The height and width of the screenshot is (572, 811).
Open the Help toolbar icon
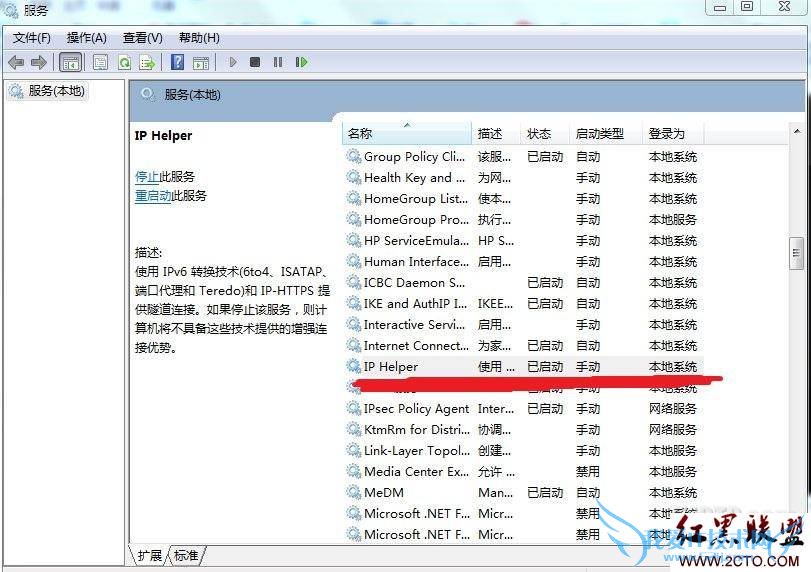point(177,62)
